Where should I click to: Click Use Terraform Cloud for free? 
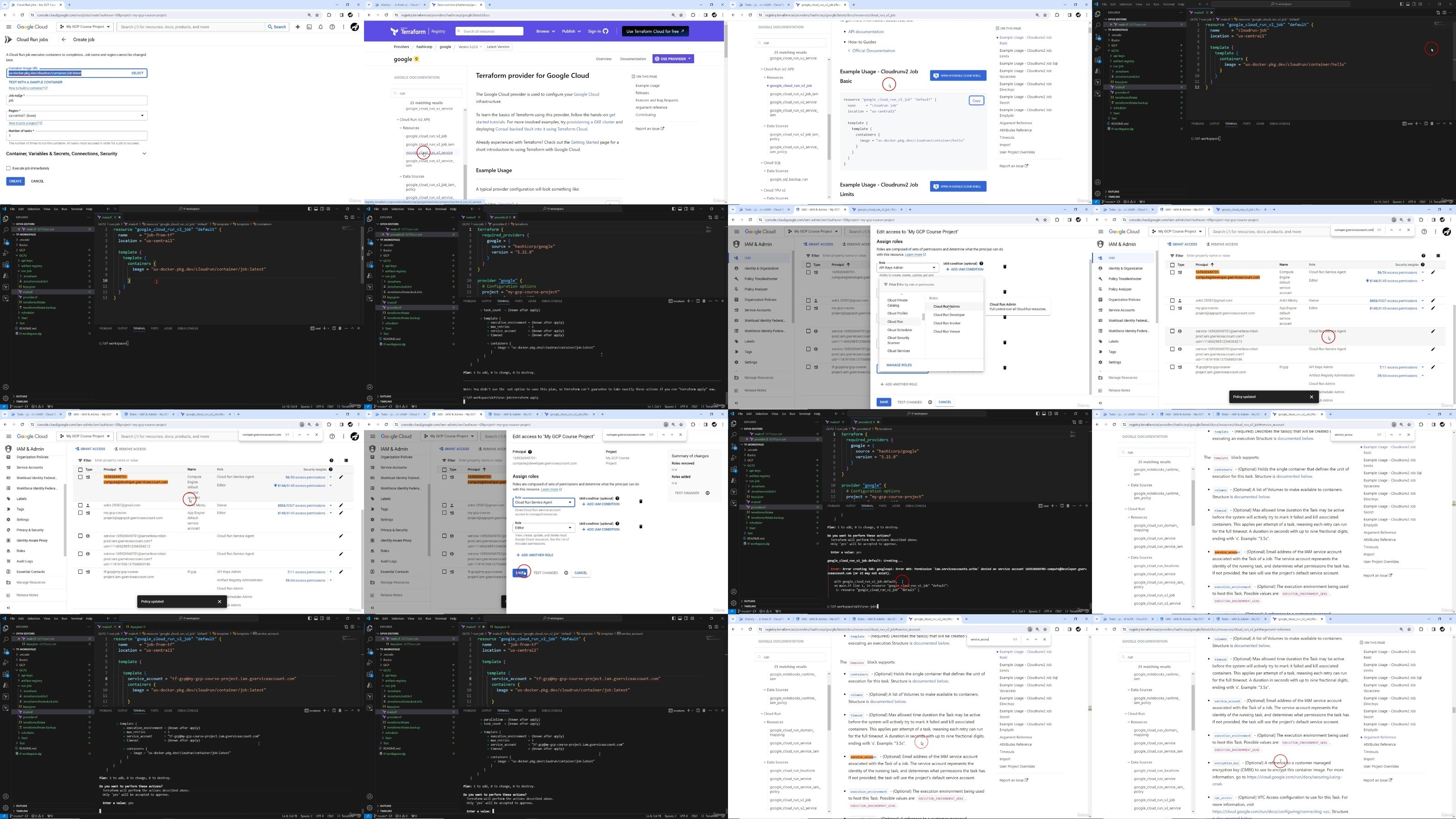point(655,31)
